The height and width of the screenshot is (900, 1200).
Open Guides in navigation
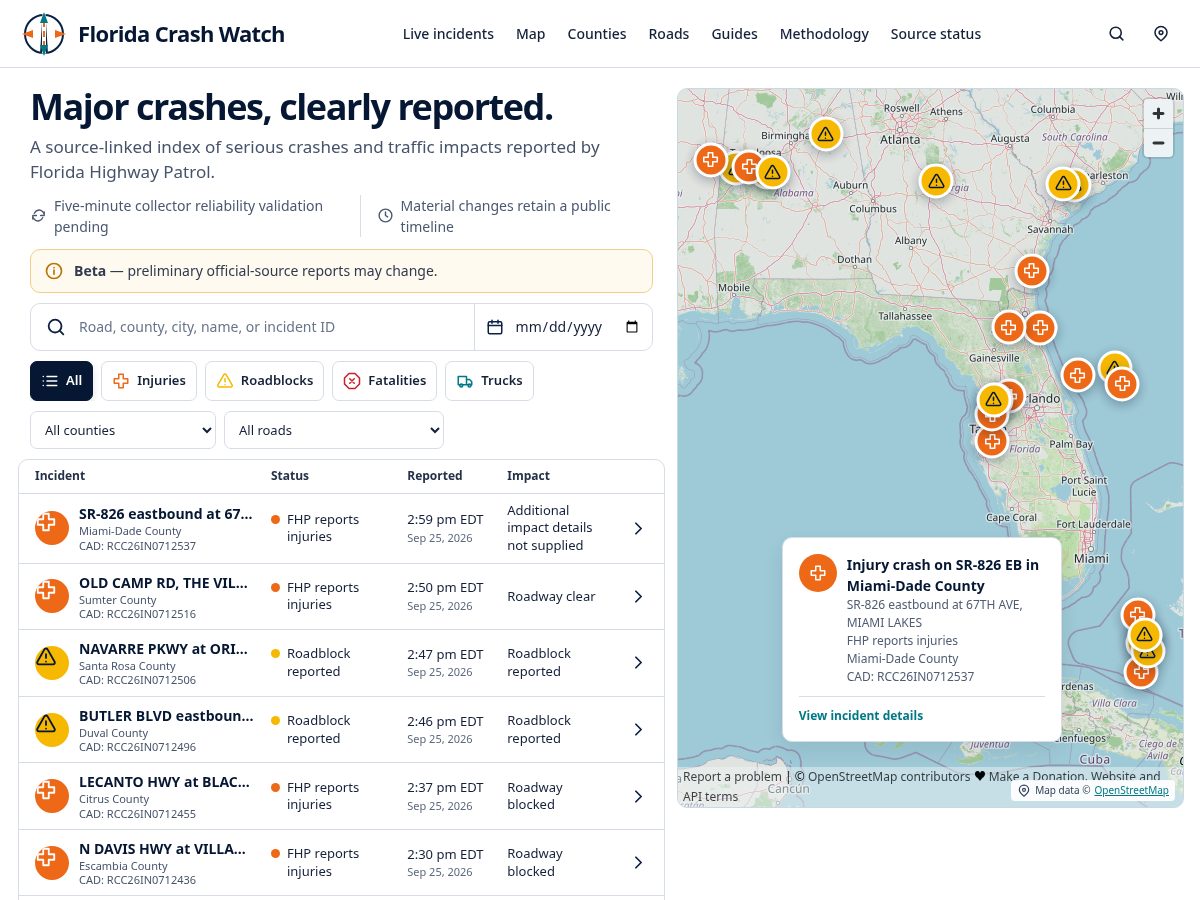click(734, 34)
